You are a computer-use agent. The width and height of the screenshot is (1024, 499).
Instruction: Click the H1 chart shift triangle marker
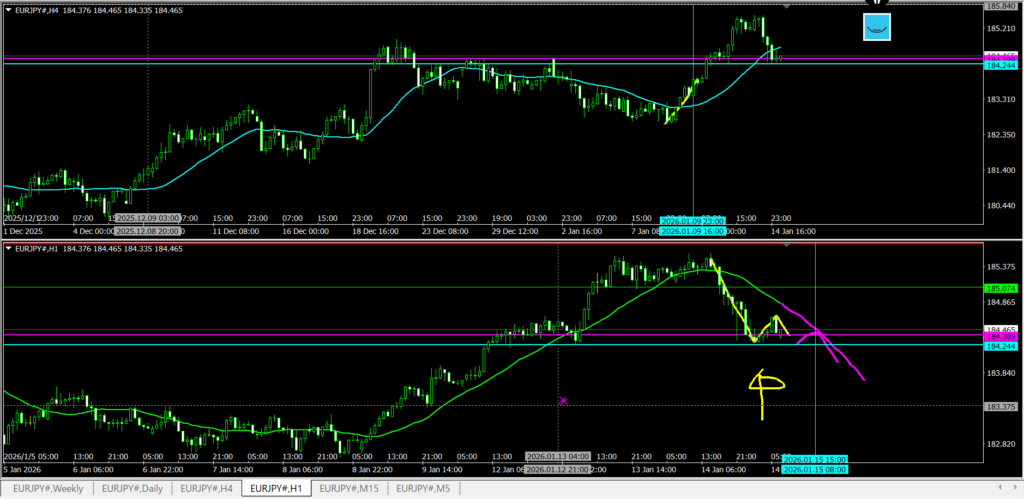point(786,244)
